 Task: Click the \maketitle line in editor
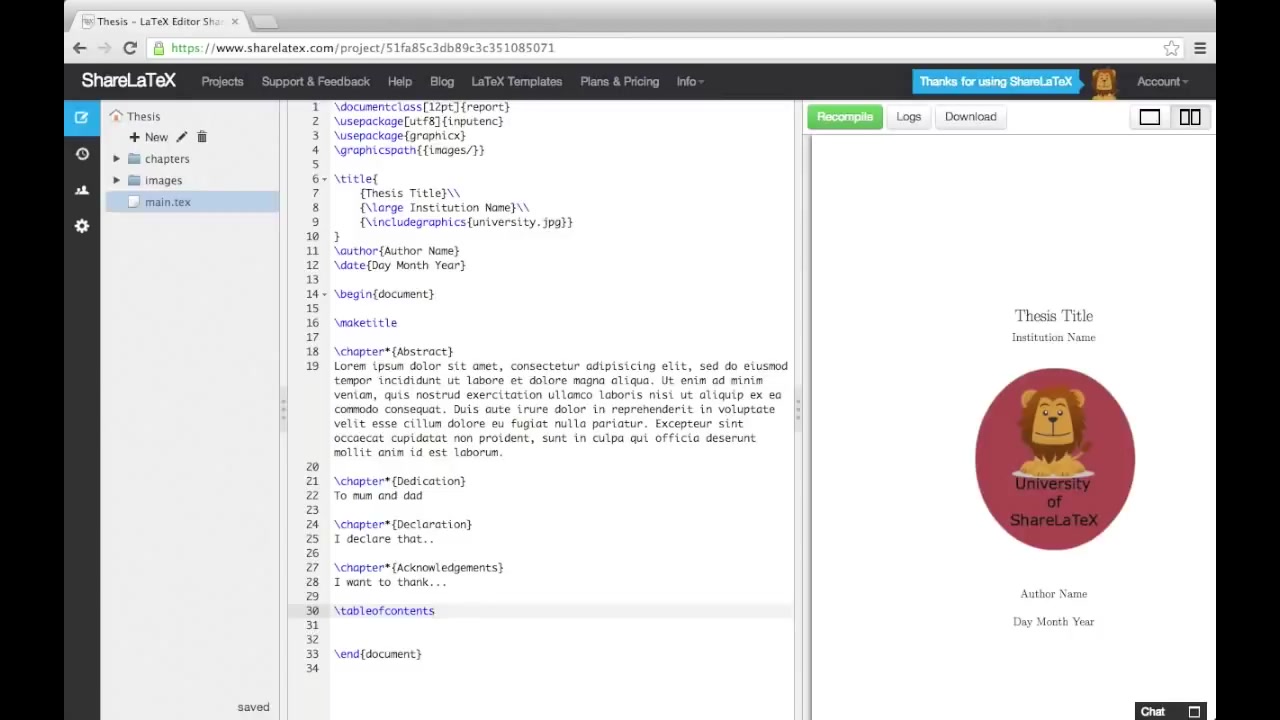pyautogui.click(x=365, y=323)
